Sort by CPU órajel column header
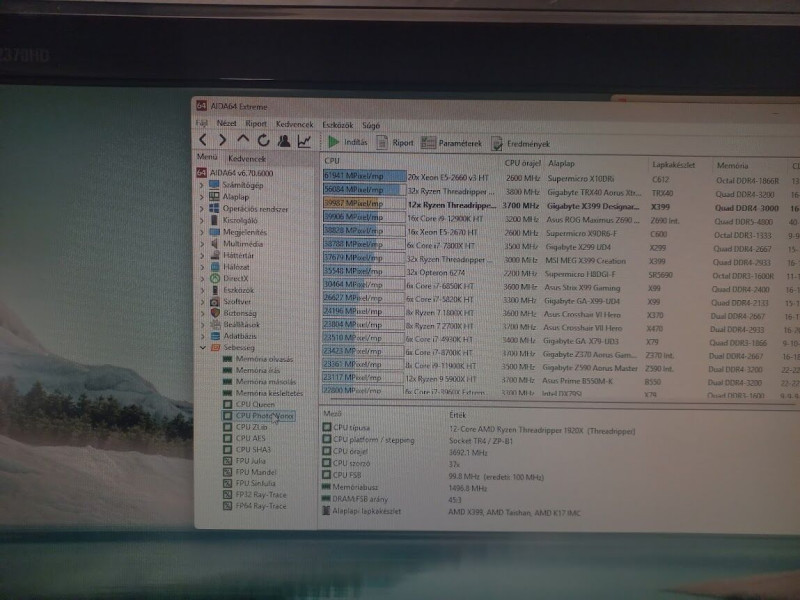This screenshot has width=800, height=600. (522, 163)
